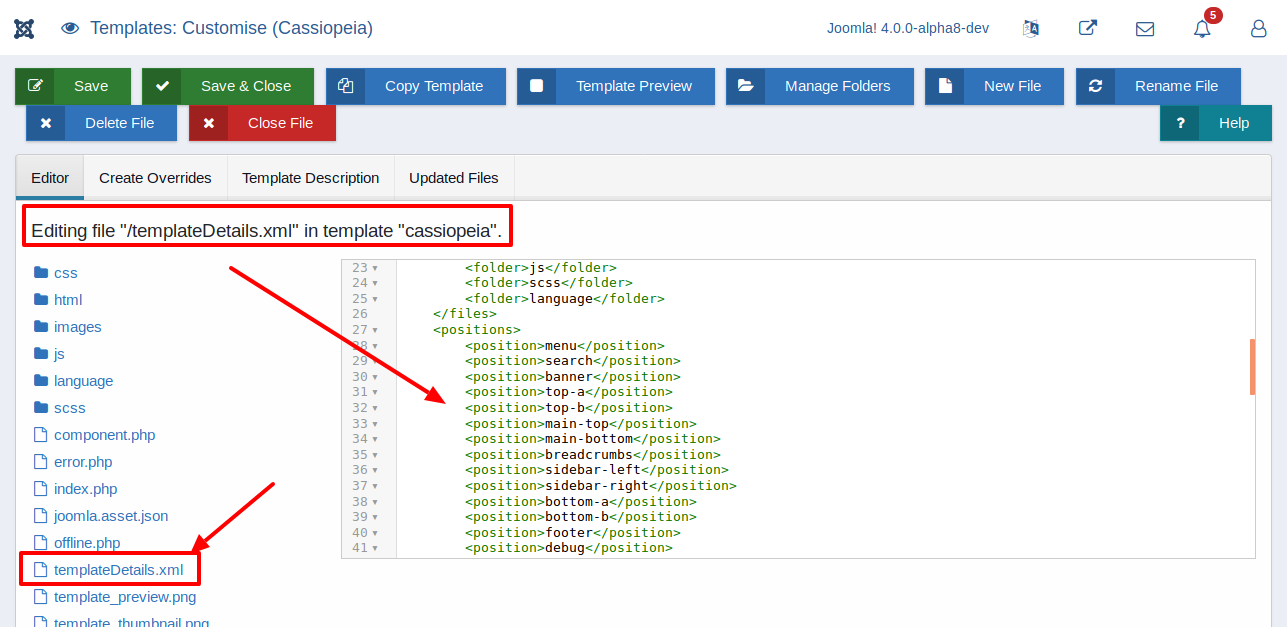Open private messages envelope icon

coord(1145,29)
